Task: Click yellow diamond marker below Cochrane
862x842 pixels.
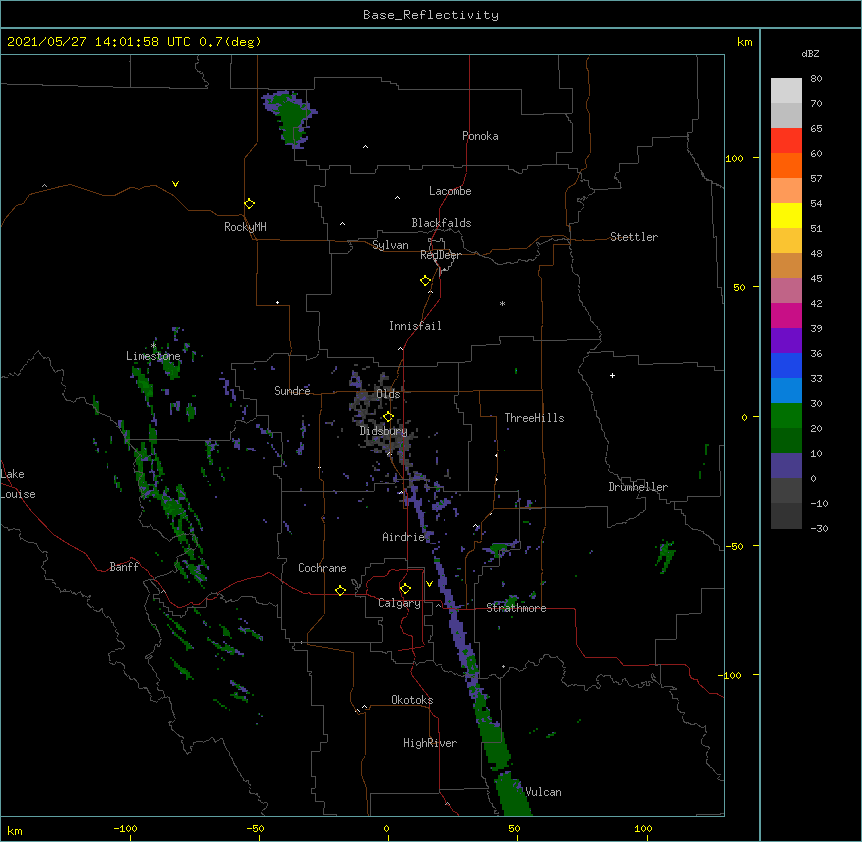Action: click(x=340, y=590)
